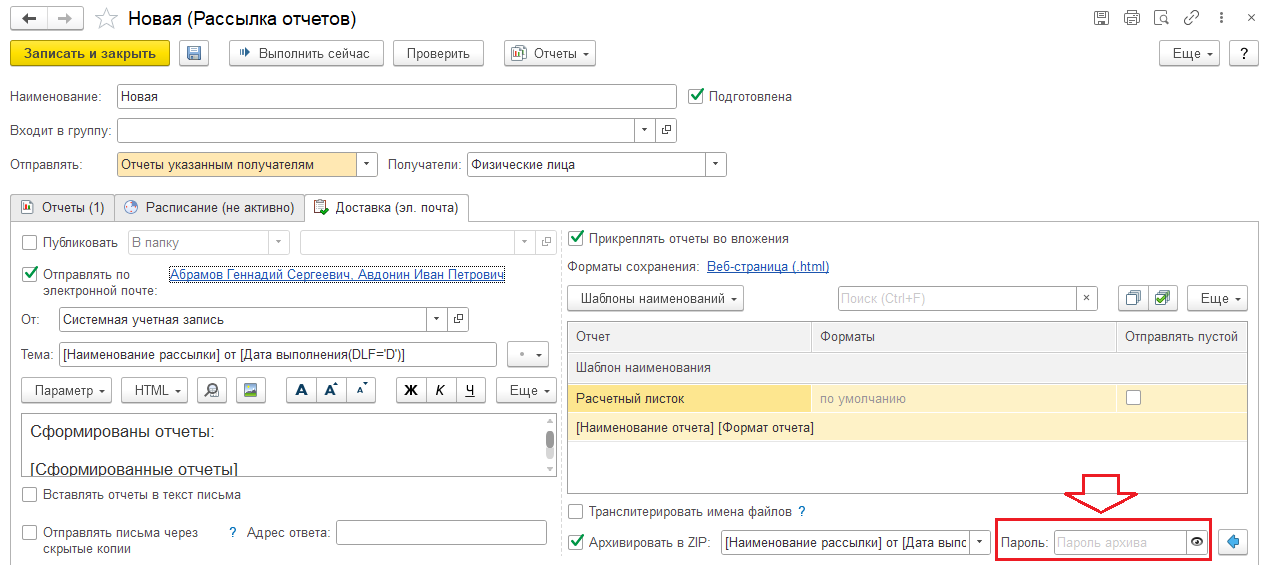Switch to the Отчеты (1) tab
The width and height of the screenshot is (1273, 565).
point(62,207)
